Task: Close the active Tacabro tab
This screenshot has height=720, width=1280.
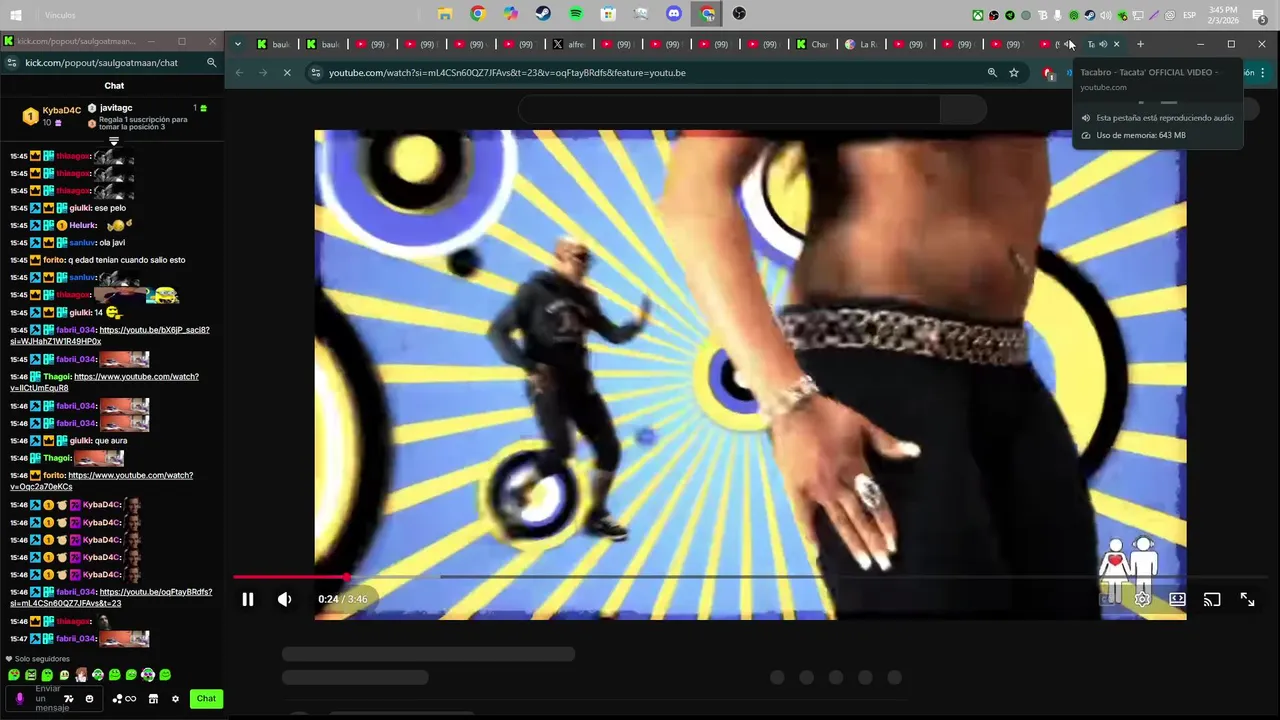Action: click(1116, 44)
